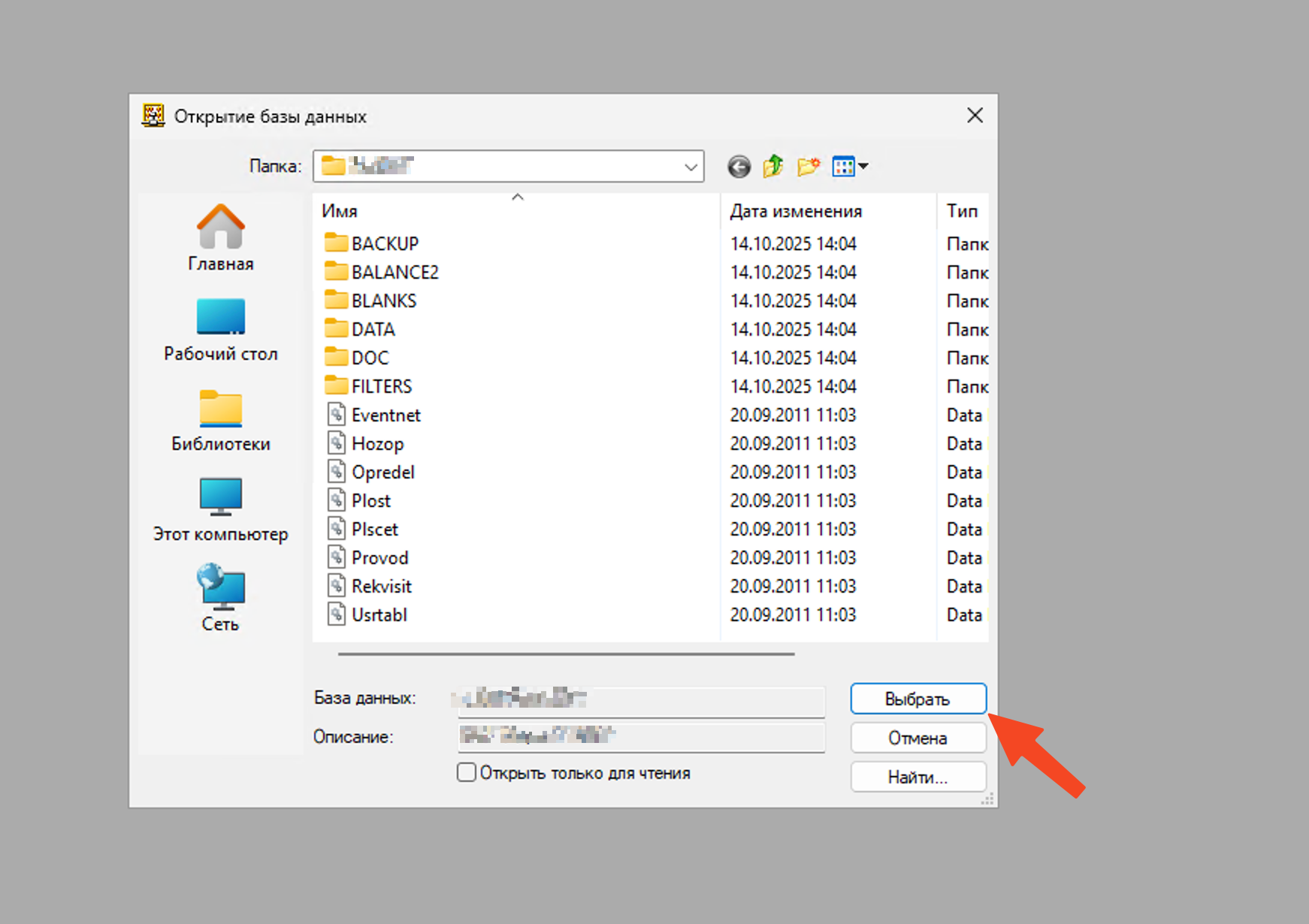This screenshot has width=1309, height=924.
Task: Sort files by Имя column header
Action: pyautogui.click(x=340, y=212)
